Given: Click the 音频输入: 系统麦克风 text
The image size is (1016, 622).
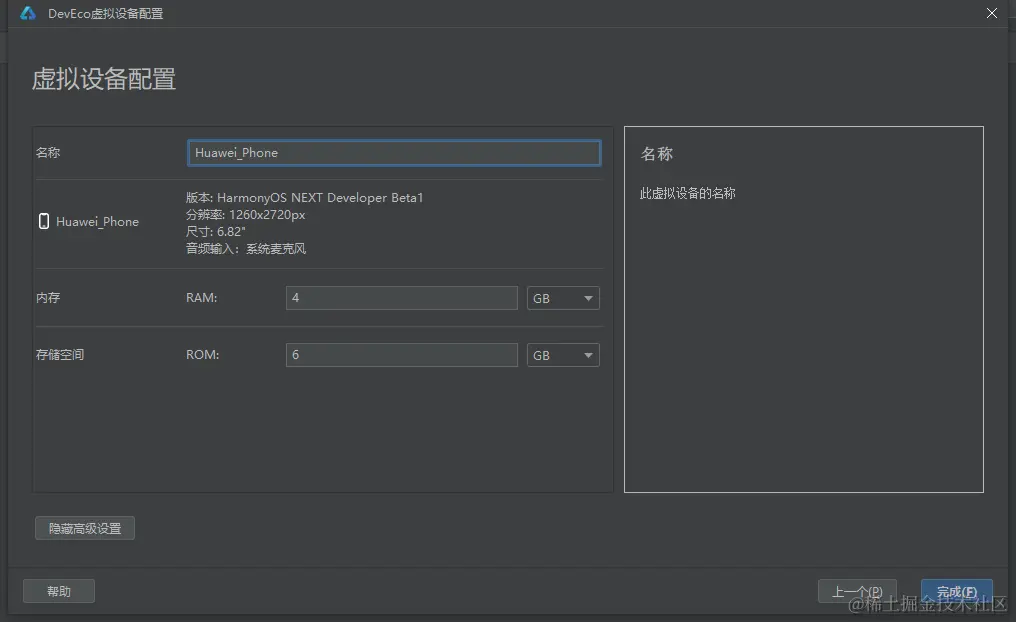Looking at the screenshot, I should click(246, 249).
